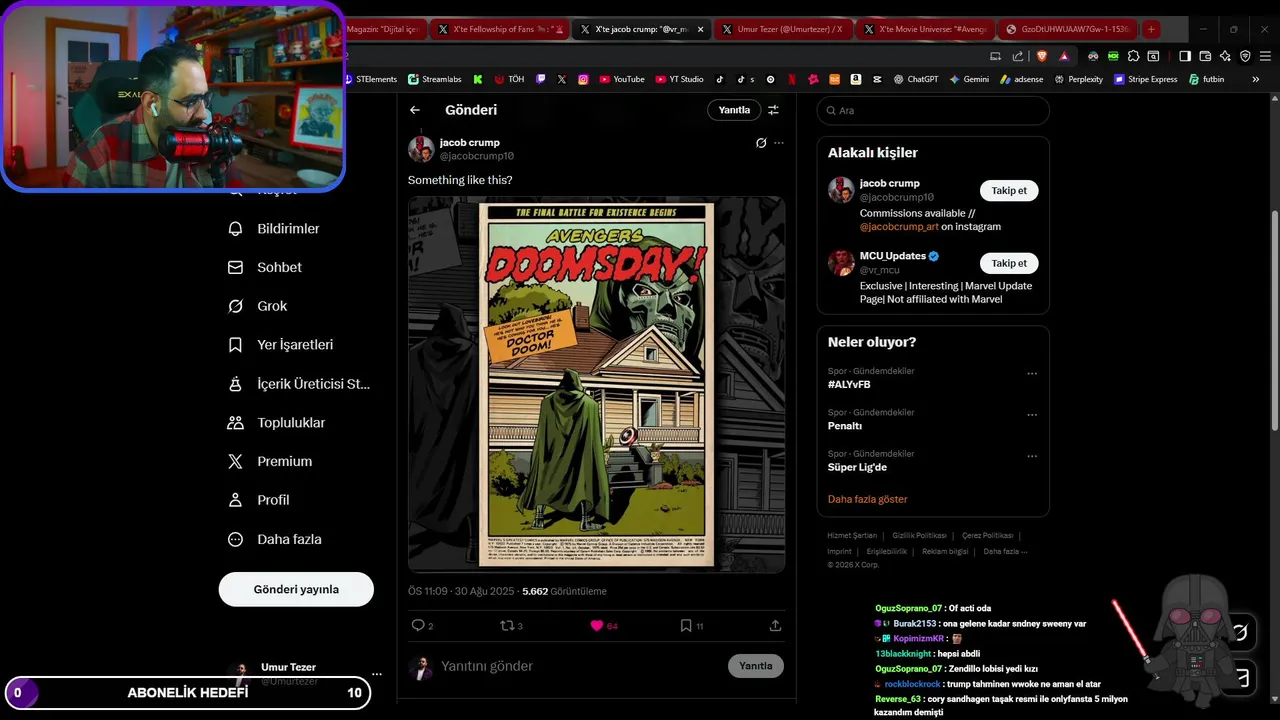The image size is (1280, 720).
Task: Open the Instagram bookmark icon
Action: [x=583, y=79]
